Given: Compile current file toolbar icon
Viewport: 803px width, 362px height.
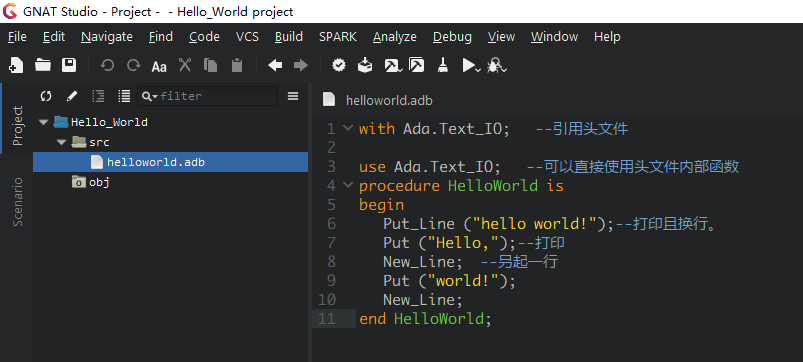Looking at the screenshot, I should pyautogui.click(x=365, y=65).
